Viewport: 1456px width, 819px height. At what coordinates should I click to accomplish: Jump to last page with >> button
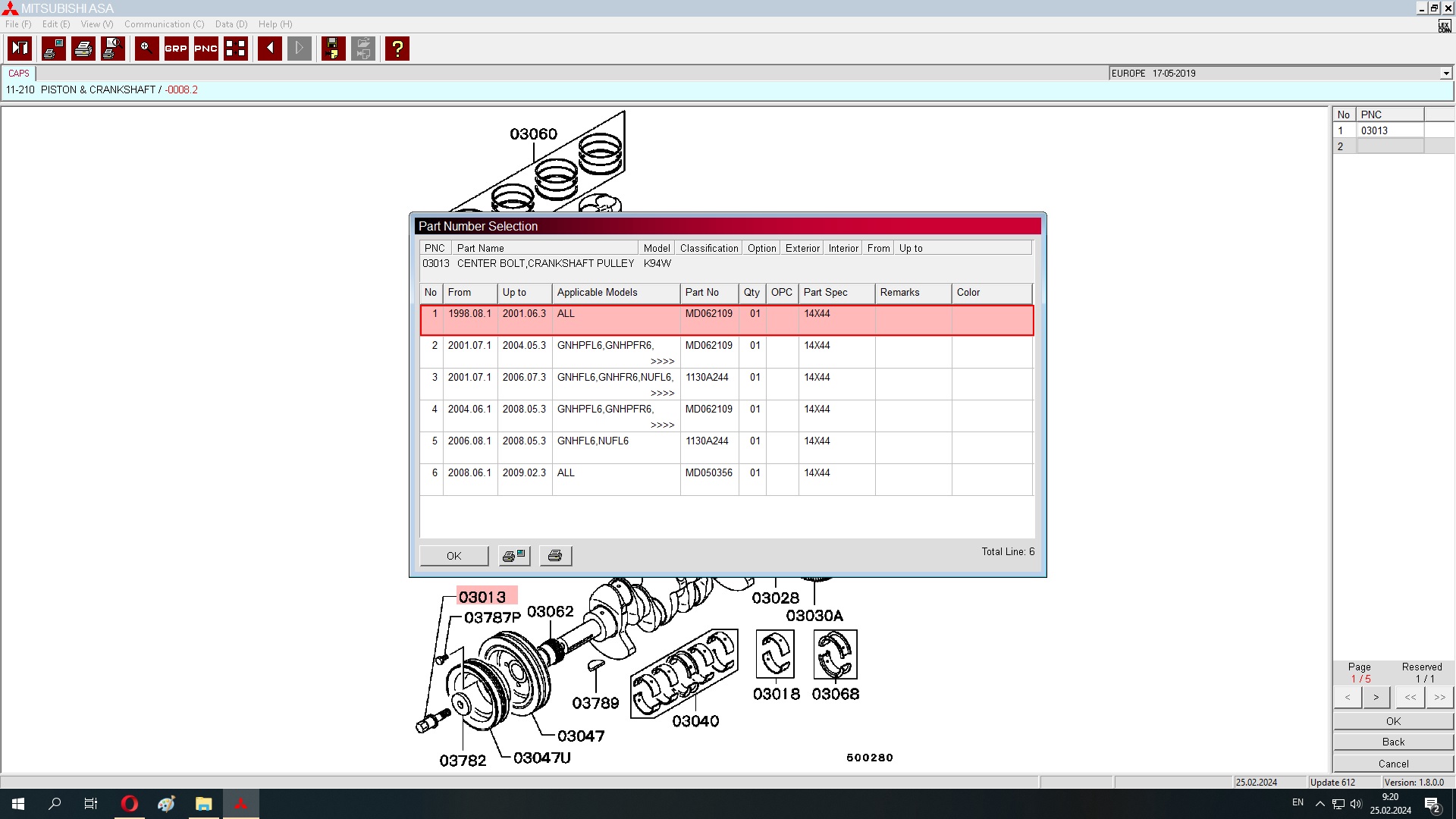click(x=1439, y=697)
